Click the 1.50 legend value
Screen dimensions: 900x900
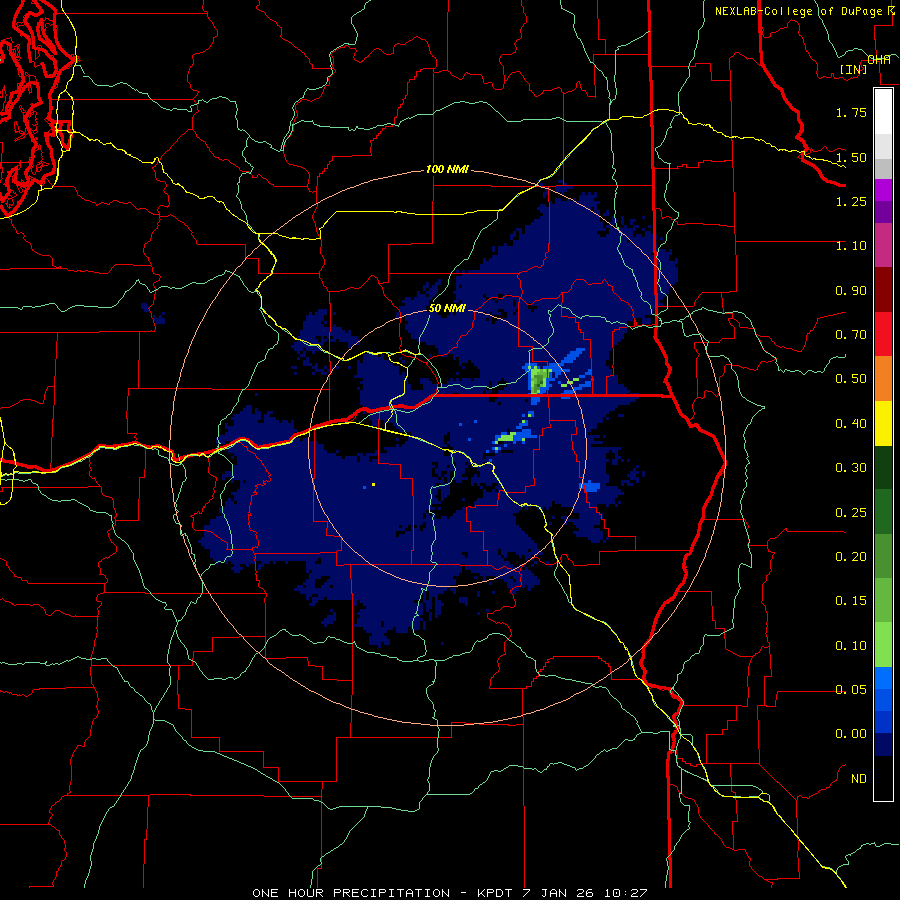(851, 157)
